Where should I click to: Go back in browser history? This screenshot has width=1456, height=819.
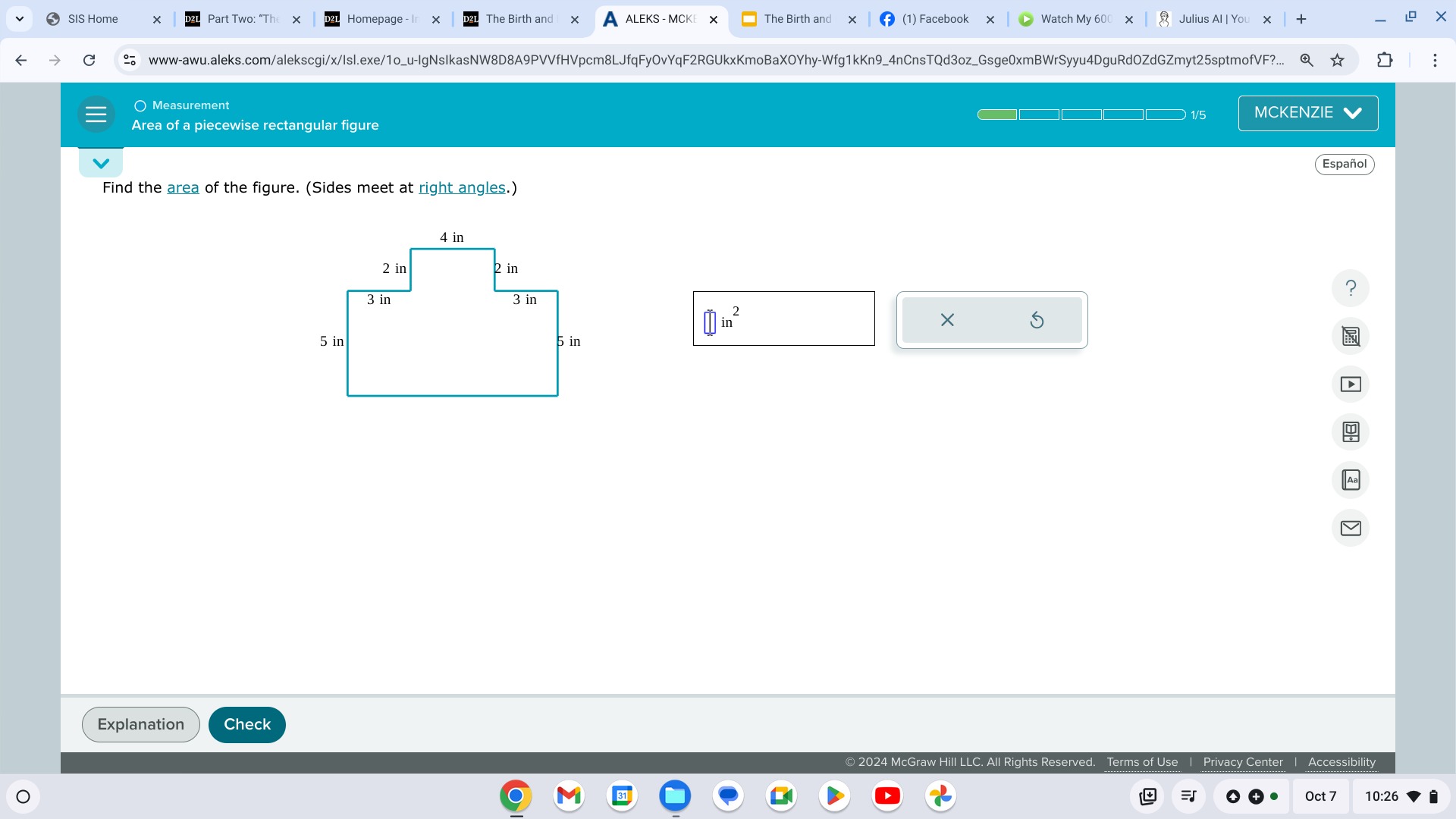(x=21, y=60)
